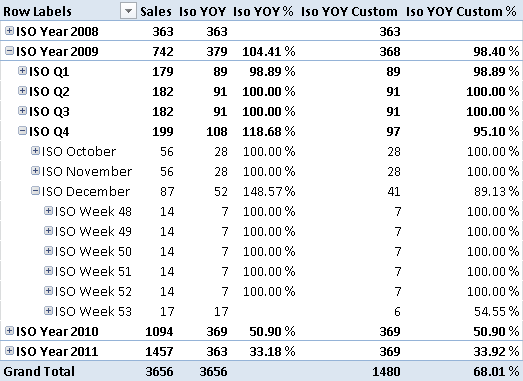Select the Iso YOY Custom % header
This screenshot has height=381, width=523.
coord(461,12)
